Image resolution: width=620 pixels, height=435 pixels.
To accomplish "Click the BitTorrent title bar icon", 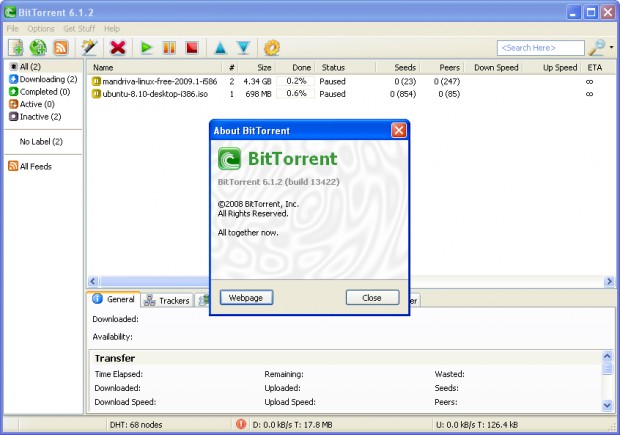I will pos(10,12).
